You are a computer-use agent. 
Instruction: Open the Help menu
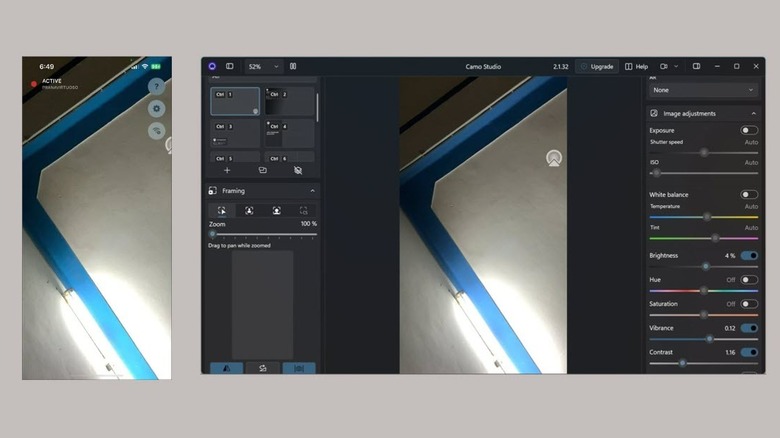(637, 66)
